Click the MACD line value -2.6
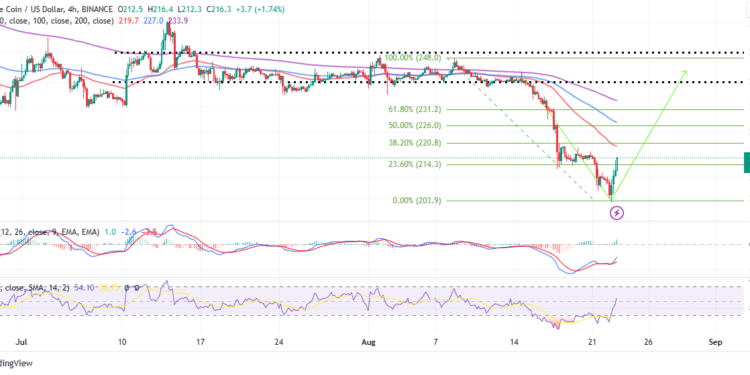The image size is (750, 375). (128, 232)
